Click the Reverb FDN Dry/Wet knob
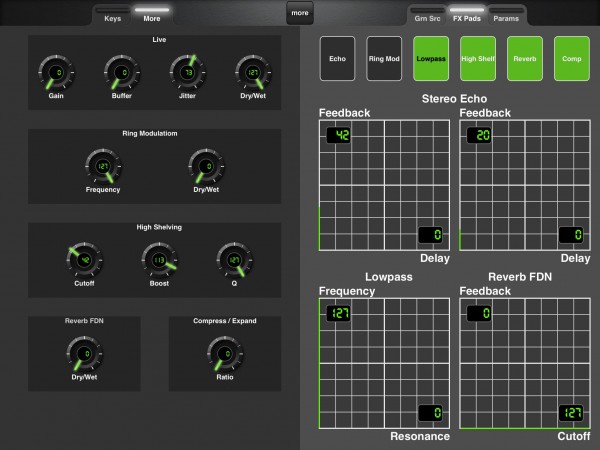The image size is (600, 450). 84,354
